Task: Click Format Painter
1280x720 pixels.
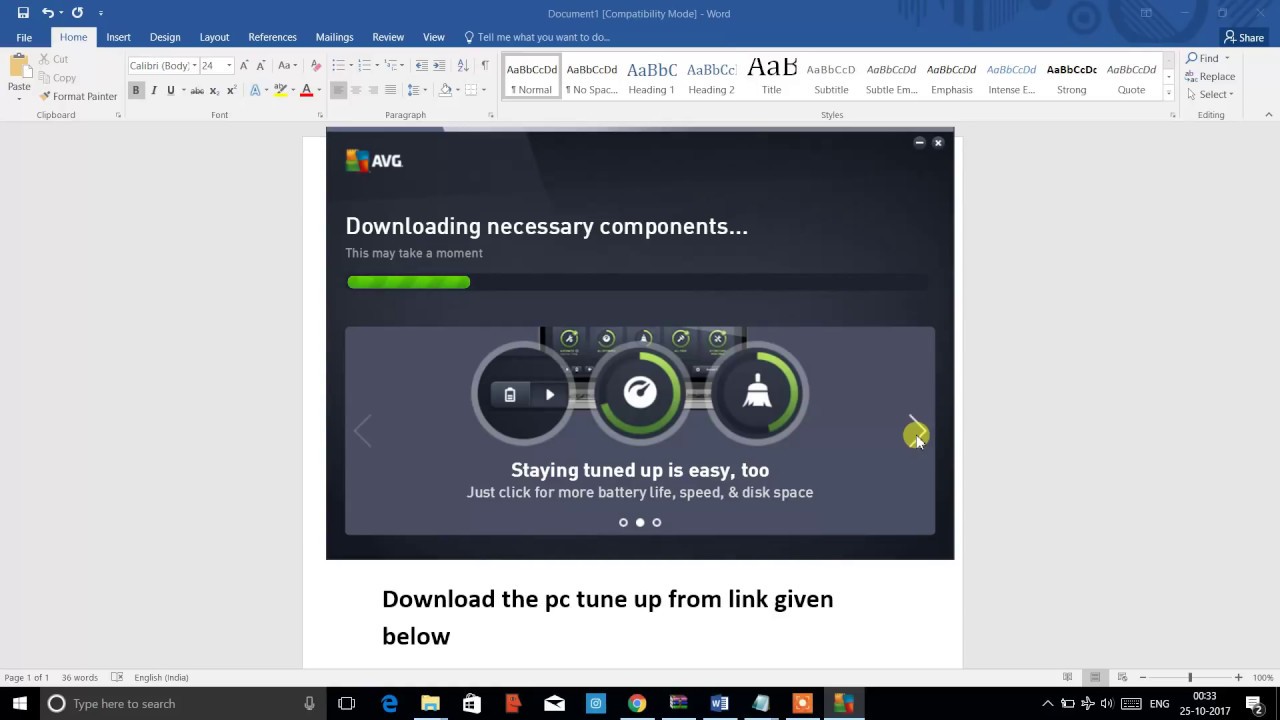Action: point(78,96)
